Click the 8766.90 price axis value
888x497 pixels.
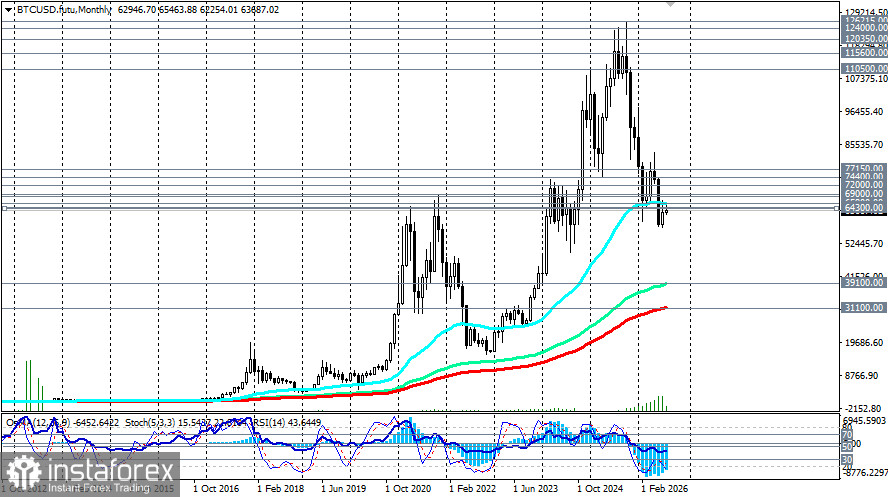[x=861, y=375]
